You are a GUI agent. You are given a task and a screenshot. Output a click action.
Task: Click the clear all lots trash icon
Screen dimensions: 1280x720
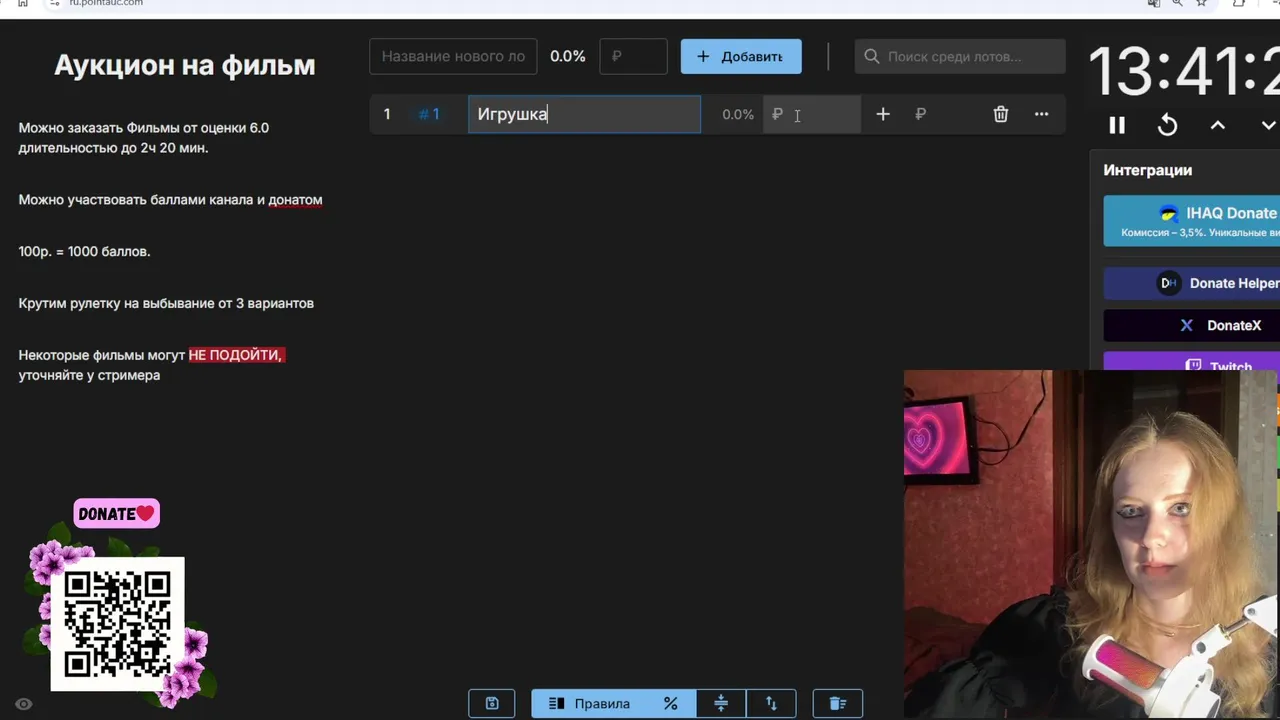click(838, 703)
